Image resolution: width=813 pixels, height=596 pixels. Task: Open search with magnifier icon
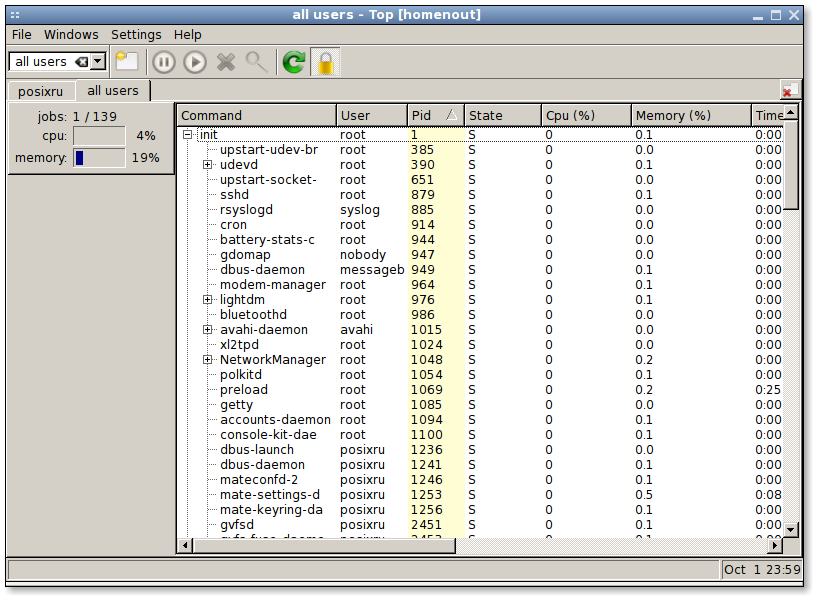[256, 62]
